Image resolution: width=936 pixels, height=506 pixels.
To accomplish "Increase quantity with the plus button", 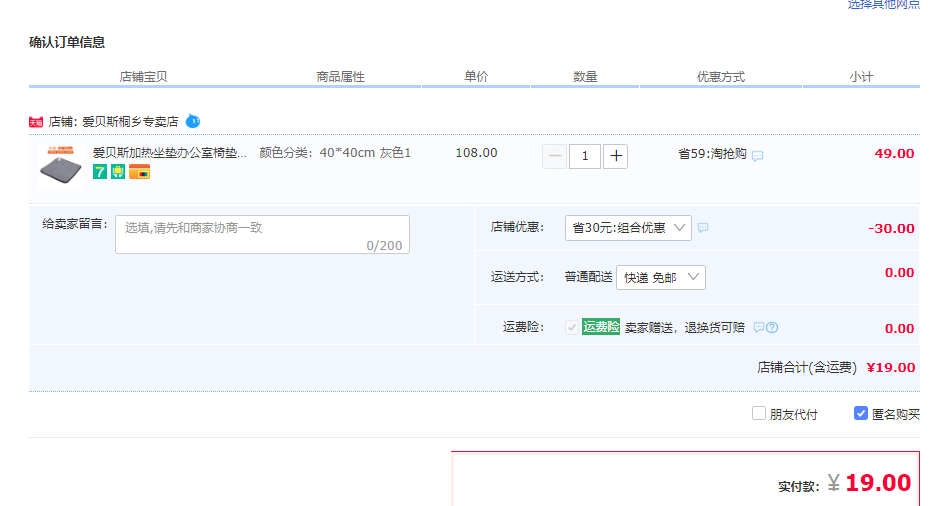I will [615, 156].
